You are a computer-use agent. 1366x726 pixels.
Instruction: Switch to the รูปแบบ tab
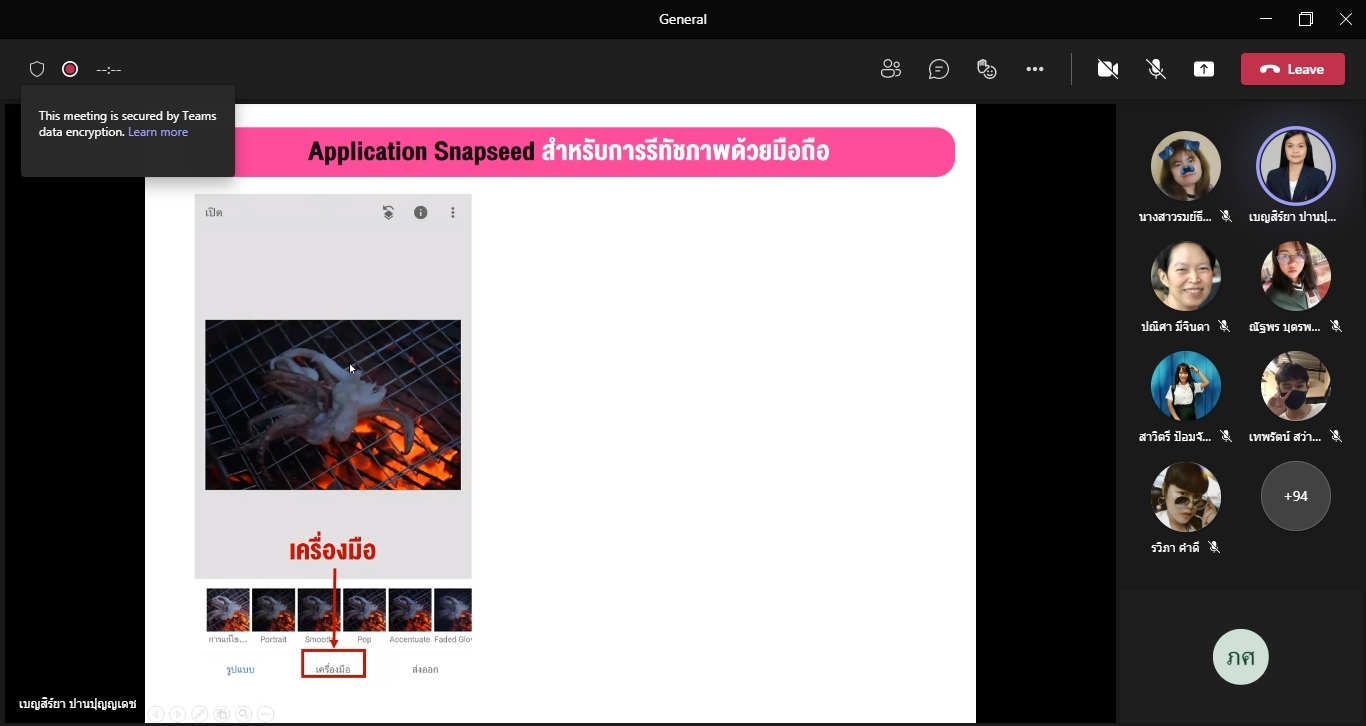pyautogui.click(x=240, y=670)
